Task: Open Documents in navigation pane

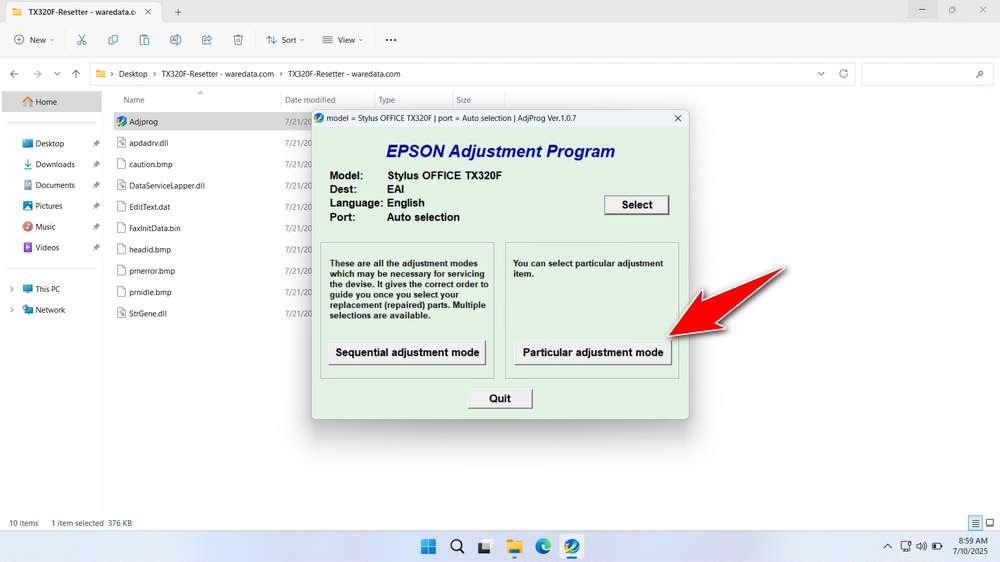Action: click(x=55, y=185)
